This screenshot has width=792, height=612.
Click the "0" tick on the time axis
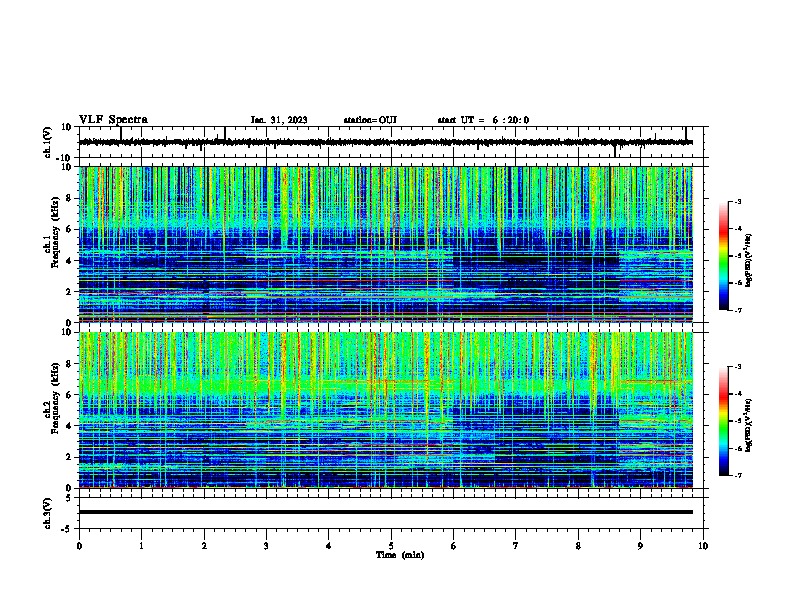(x=79, y=546)
